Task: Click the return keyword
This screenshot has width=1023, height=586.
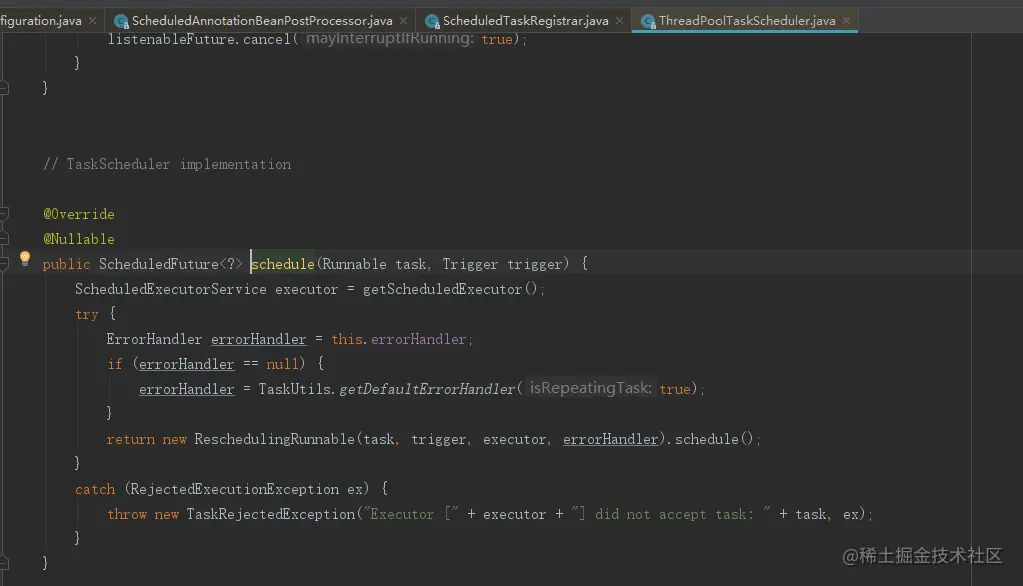Action: tap(130, 439)
